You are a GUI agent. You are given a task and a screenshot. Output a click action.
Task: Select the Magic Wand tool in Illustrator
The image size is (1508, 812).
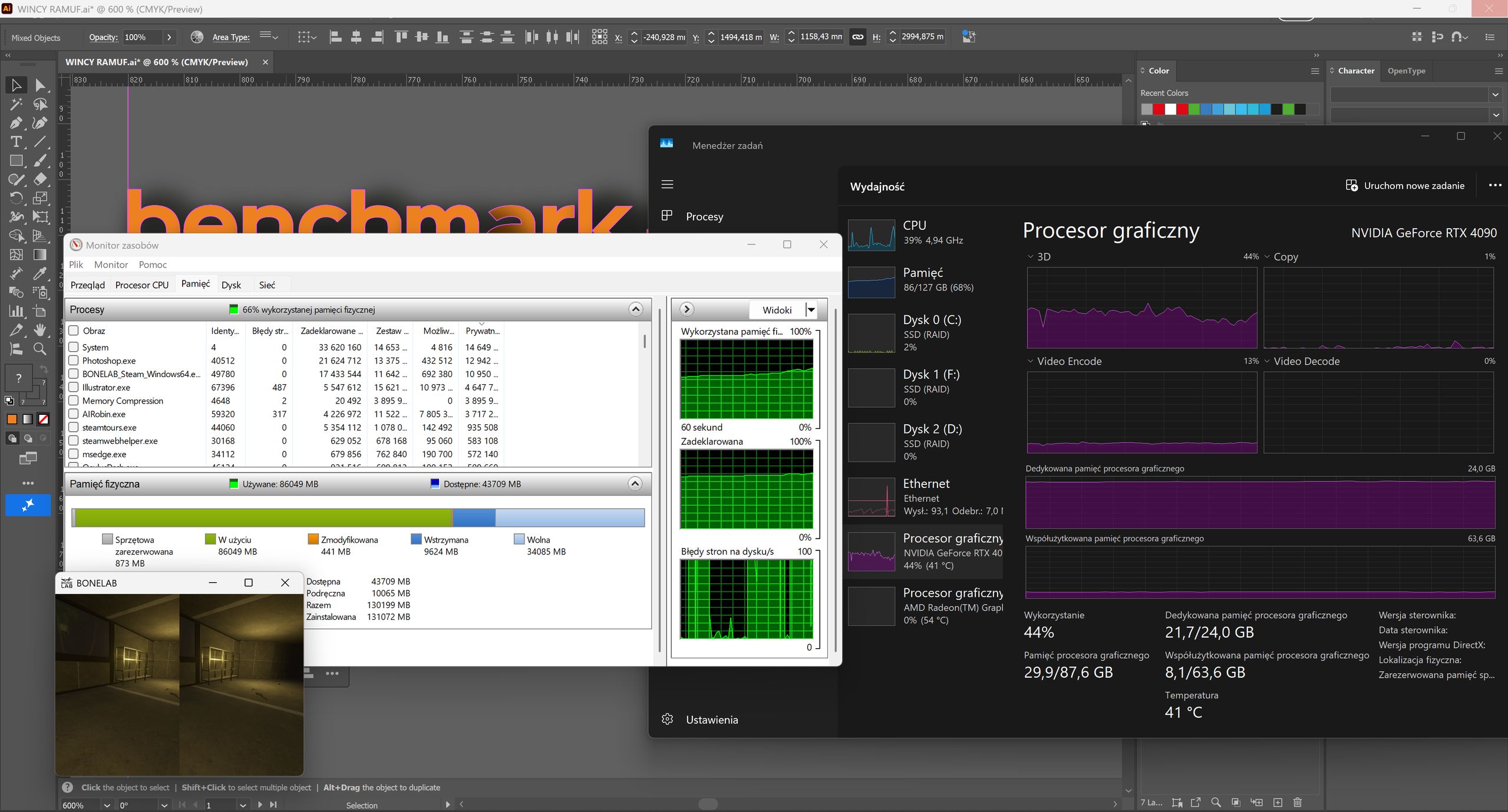tap(16, 104)
